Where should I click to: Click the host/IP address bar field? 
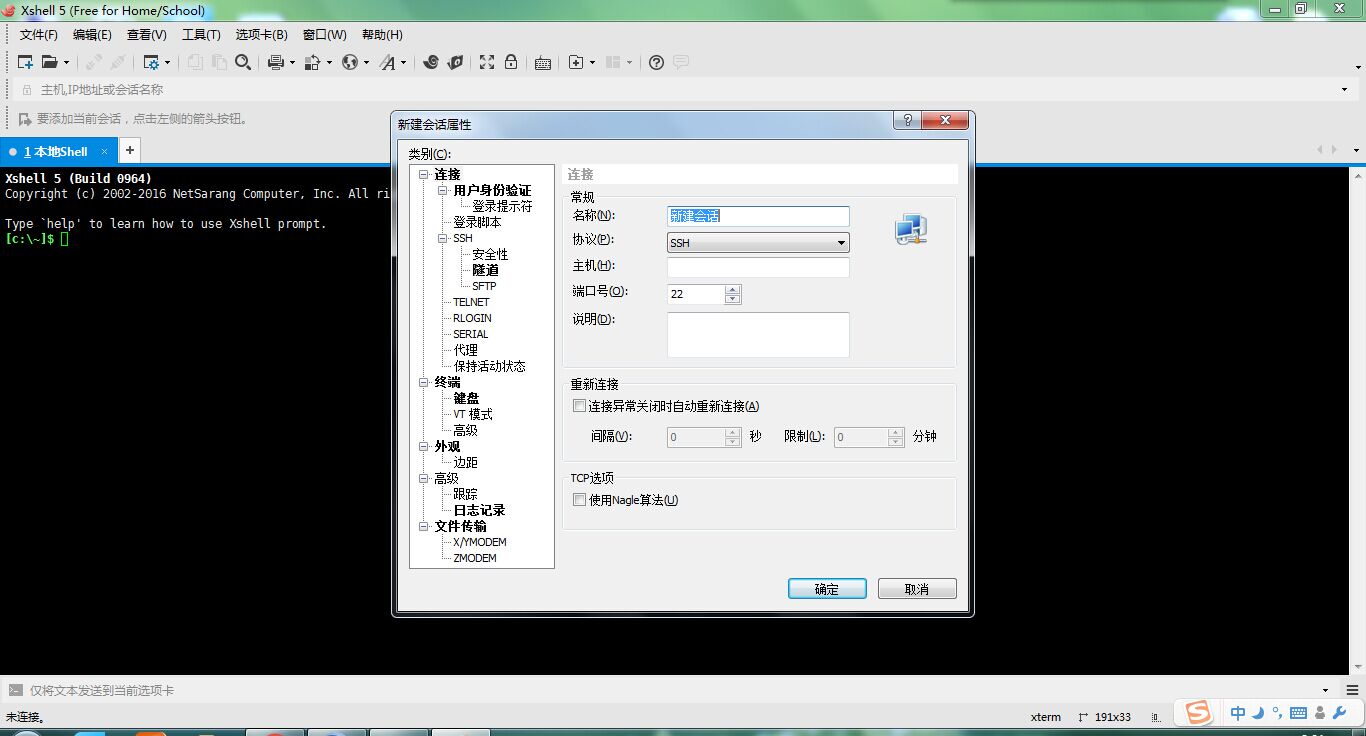point(680,90)
